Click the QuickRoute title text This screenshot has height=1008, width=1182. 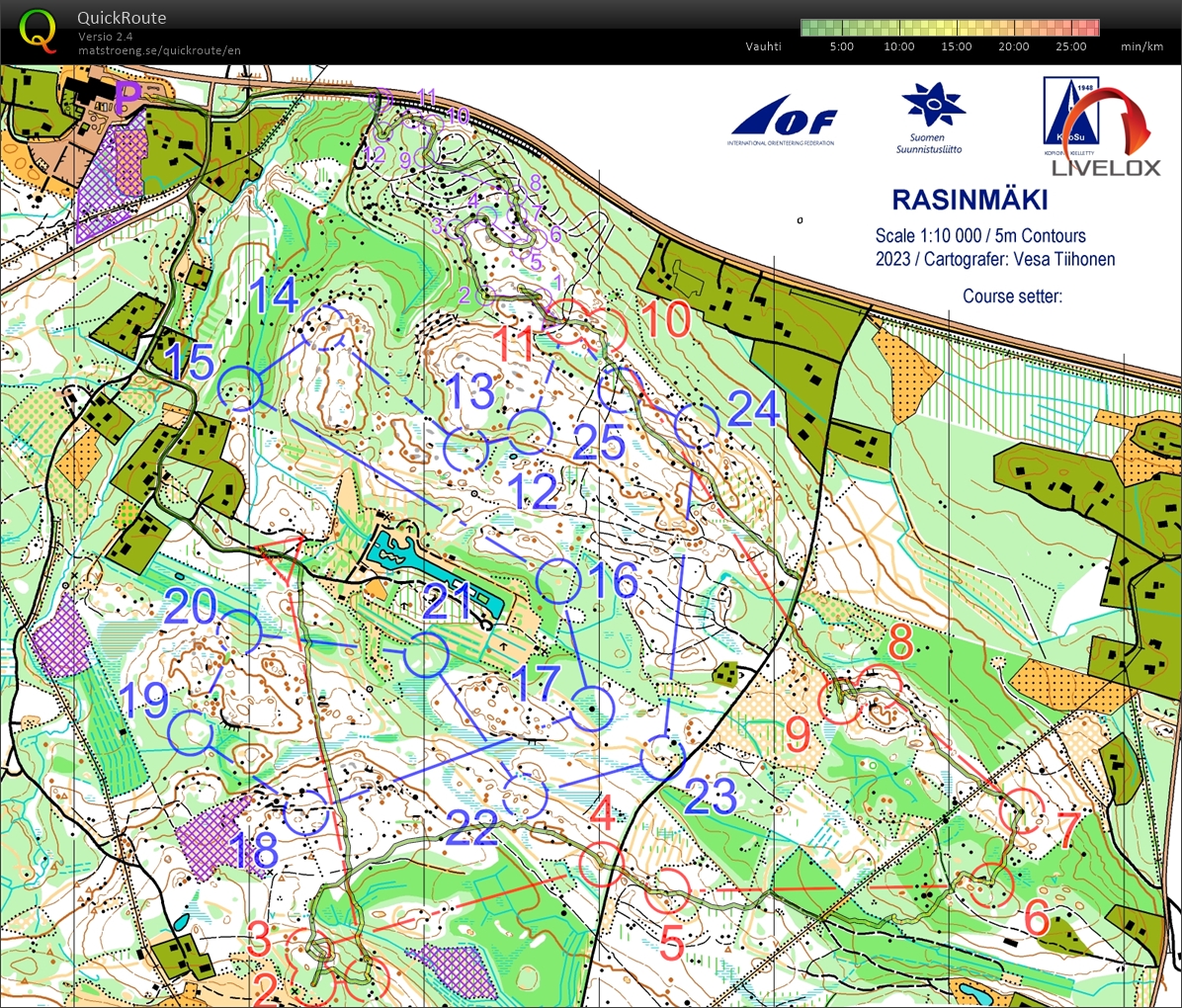point(122,18)
